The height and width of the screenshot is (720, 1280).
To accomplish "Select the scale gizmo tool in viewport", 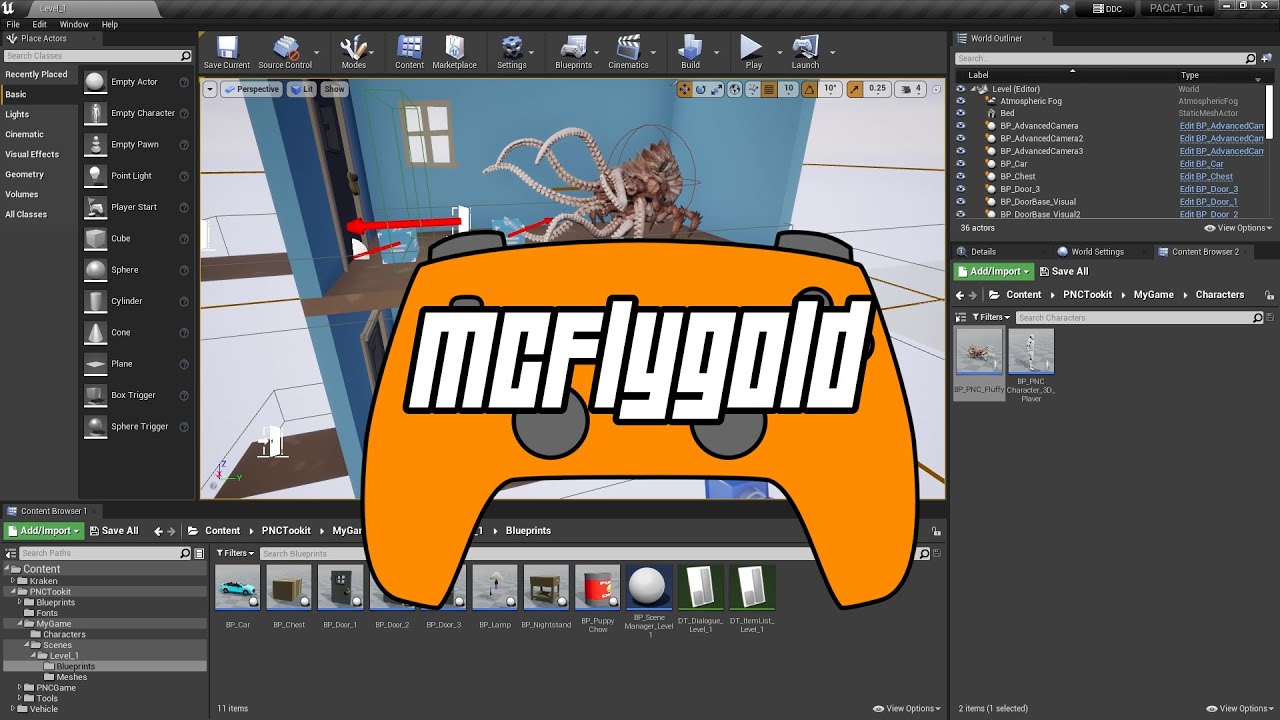I will pyautogui.click(x=717, y=89).
